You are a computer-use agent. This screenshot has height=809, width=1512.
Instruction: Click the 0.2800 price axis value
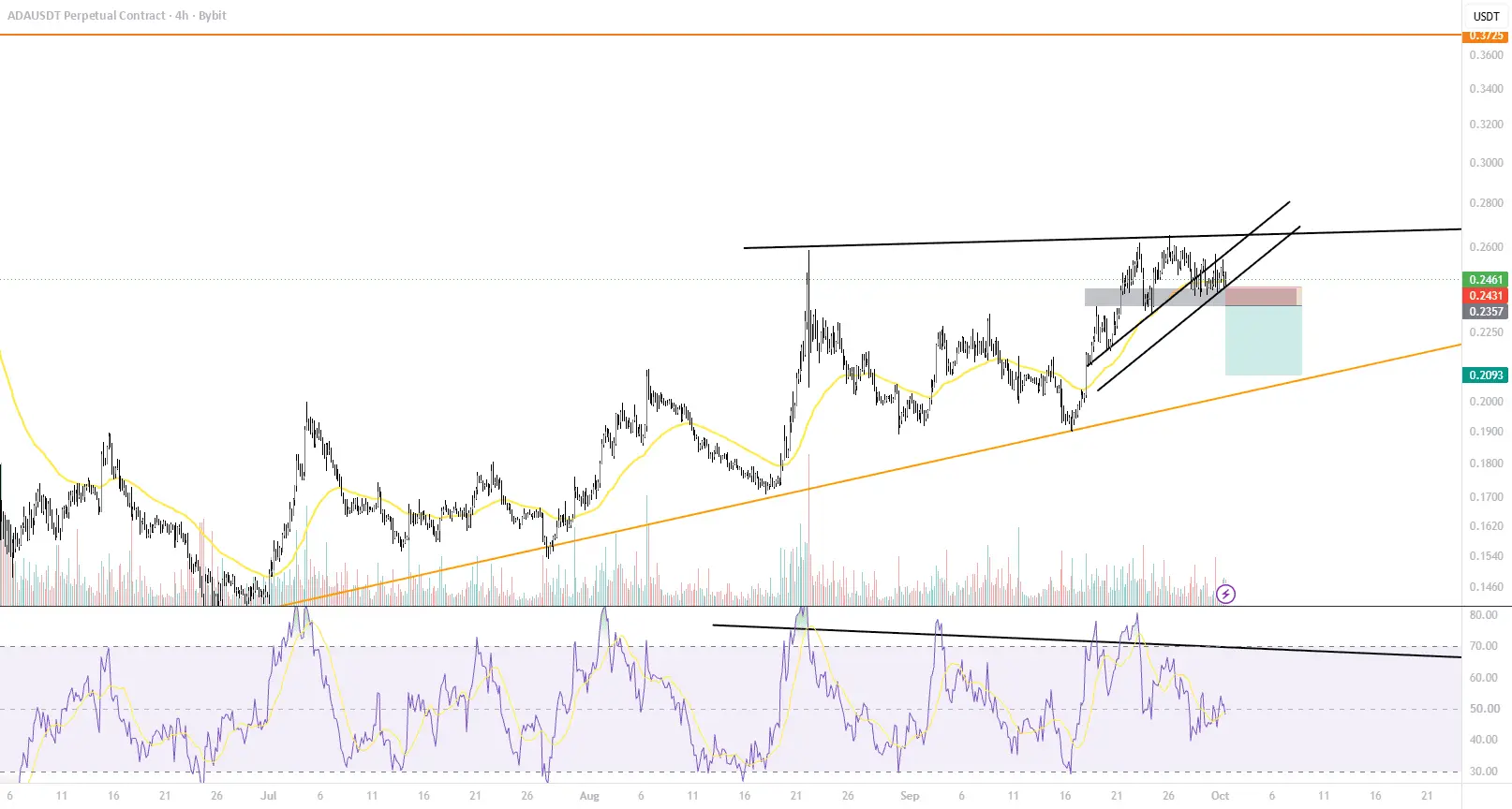coord(1486,202)
